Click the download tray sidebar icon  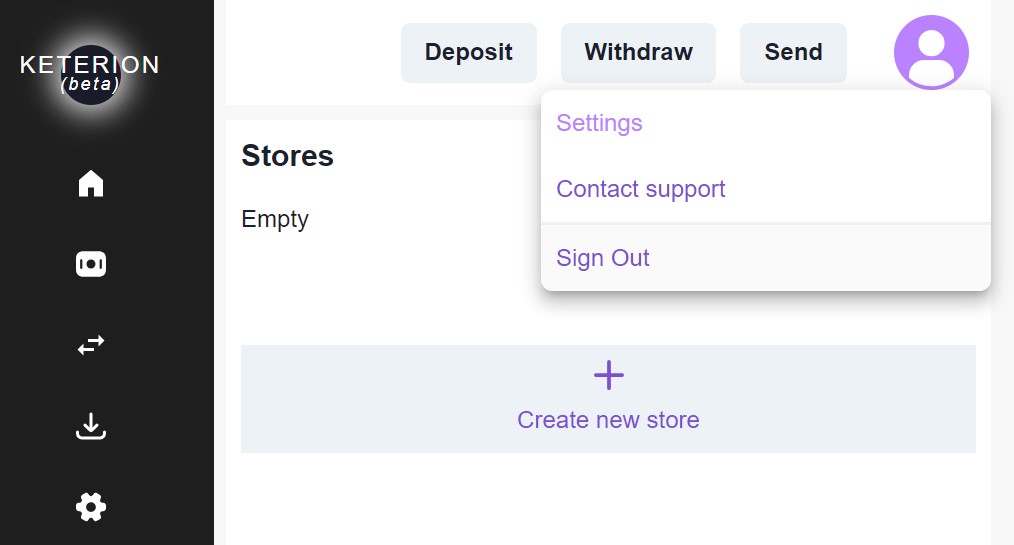pos(91,427)
